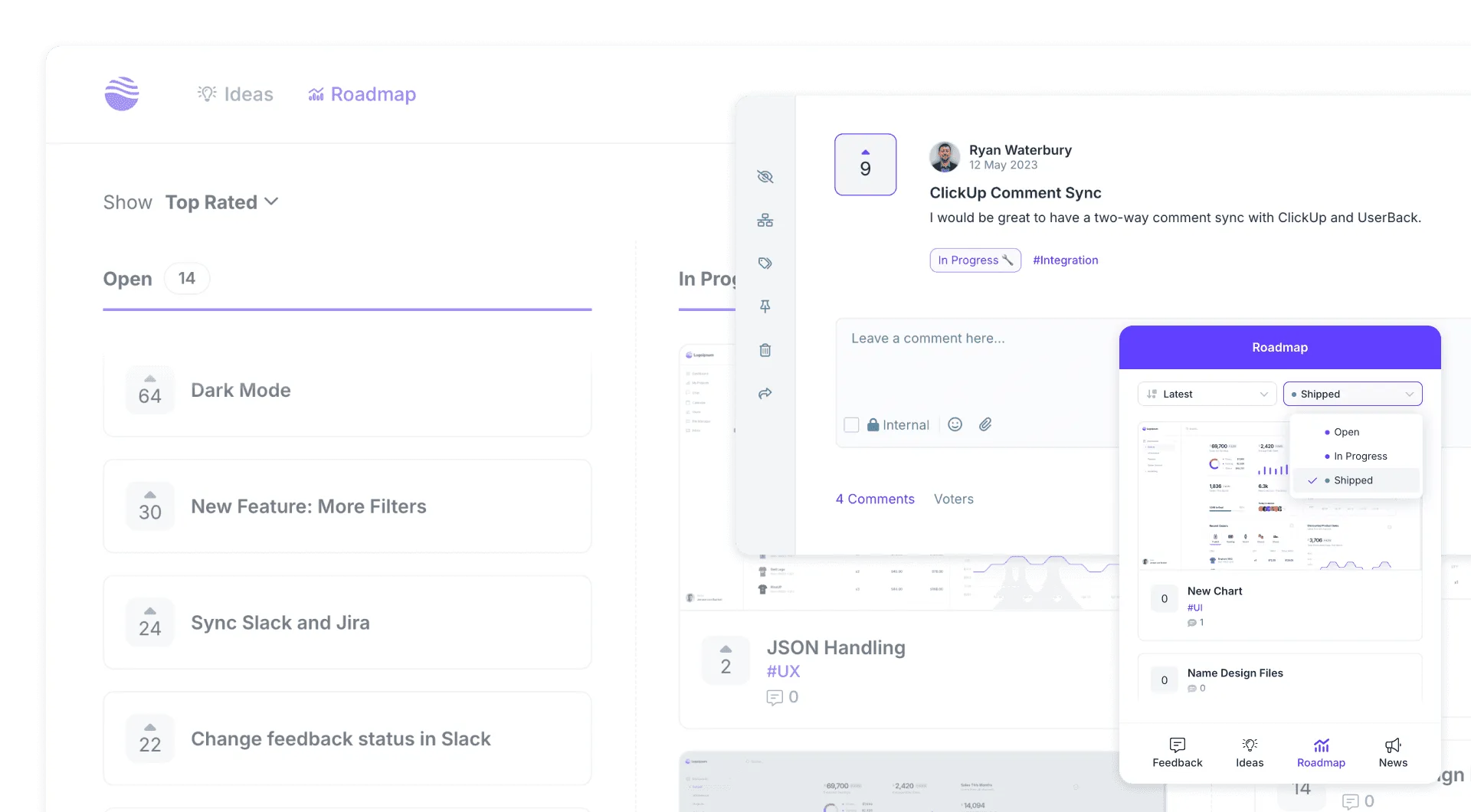Image resolution: width=1471 pixels, height=812 pixels.
Task: Open the share icon in the sidebar
Action: coord(765,394)
